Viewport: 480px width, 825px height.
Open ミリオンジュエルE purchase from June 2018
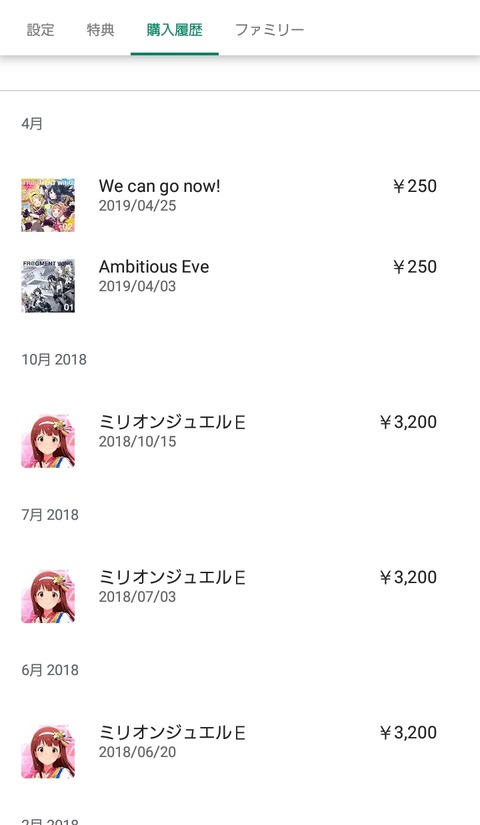240,751
